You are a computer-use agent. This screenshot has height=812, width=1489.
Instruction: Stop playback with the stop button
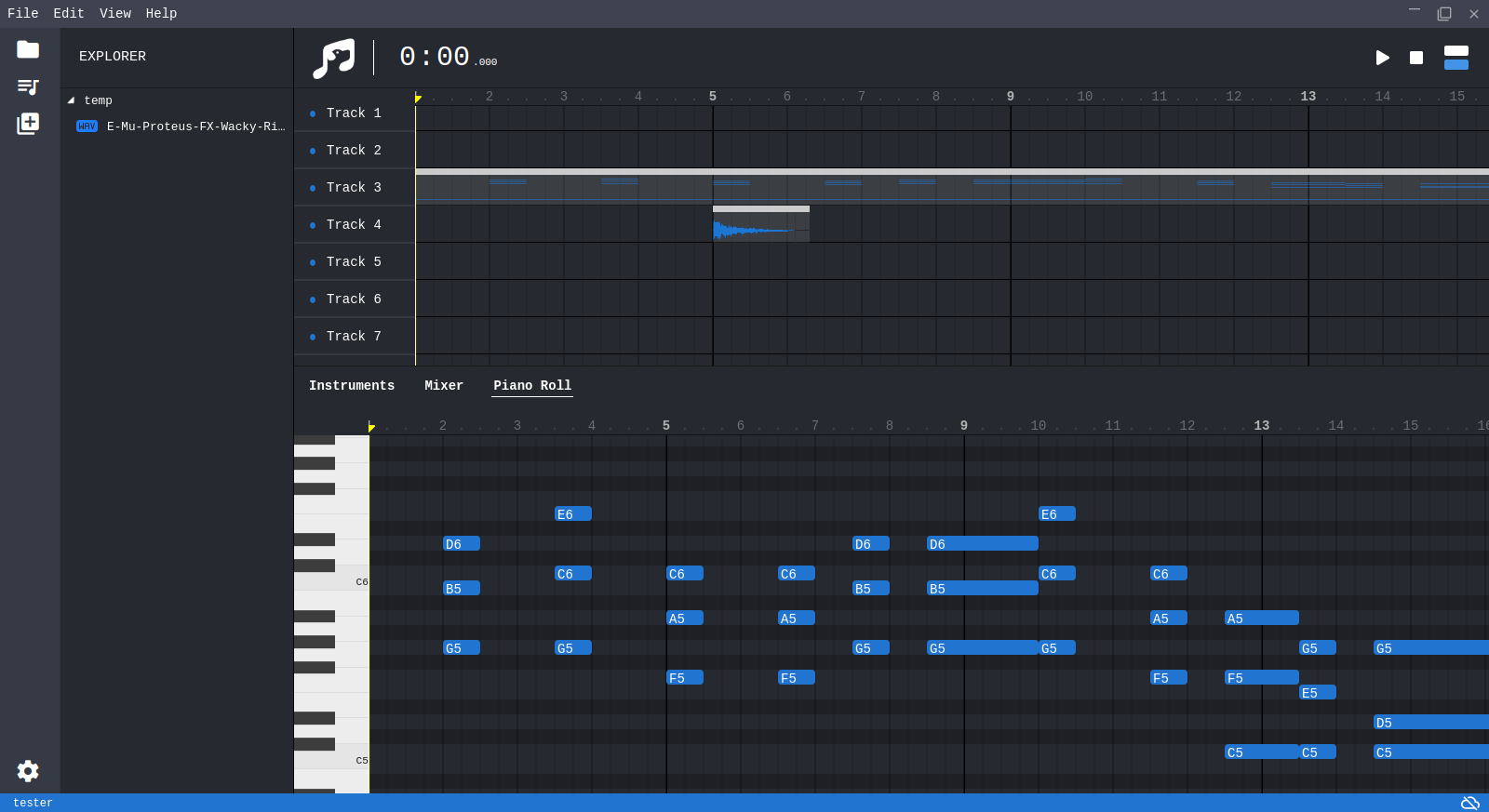(x=1416, y=58)
